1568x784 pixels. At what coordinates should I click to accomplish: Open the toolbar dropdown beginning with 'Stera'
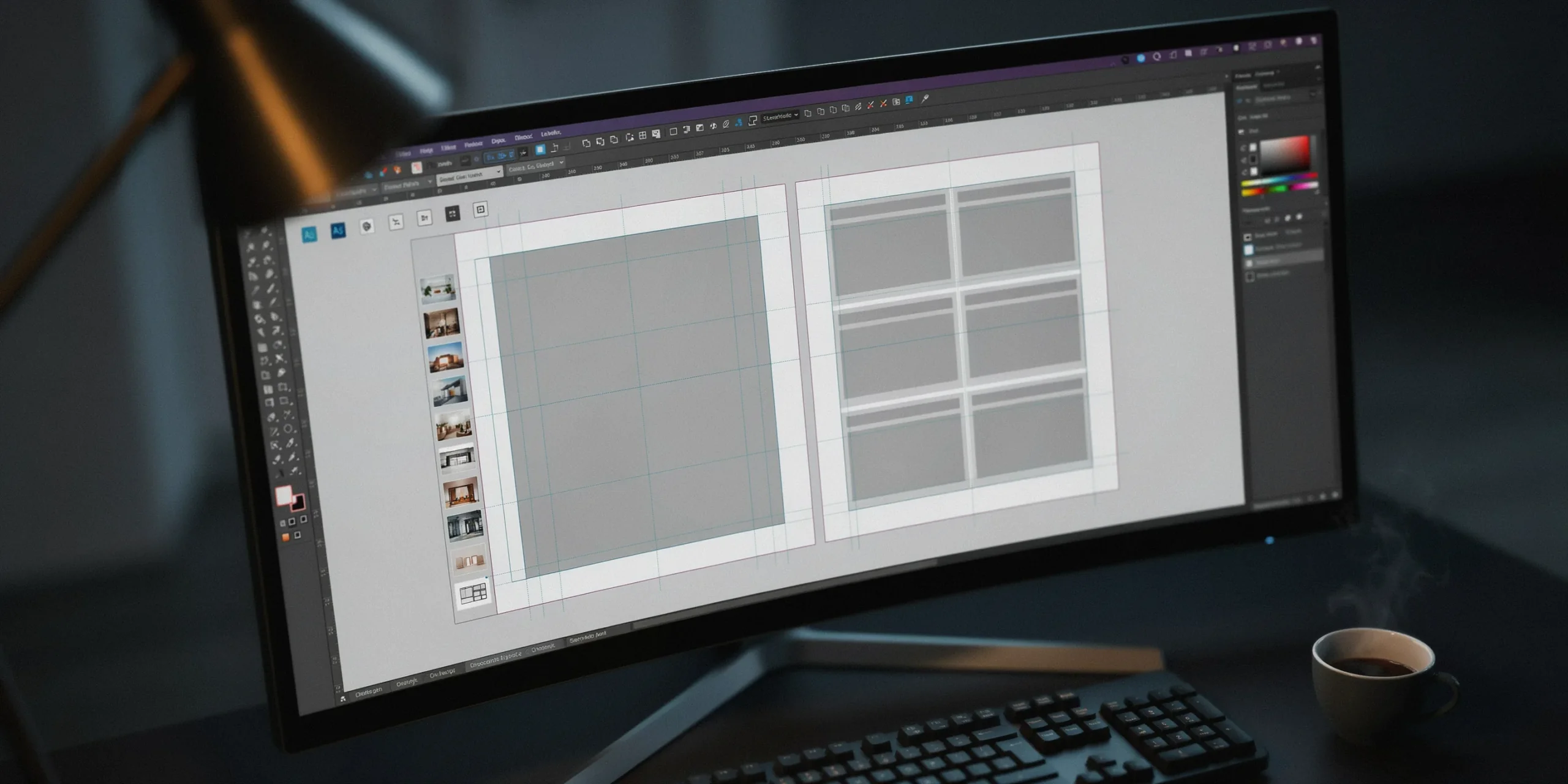(x=781, y=116)
